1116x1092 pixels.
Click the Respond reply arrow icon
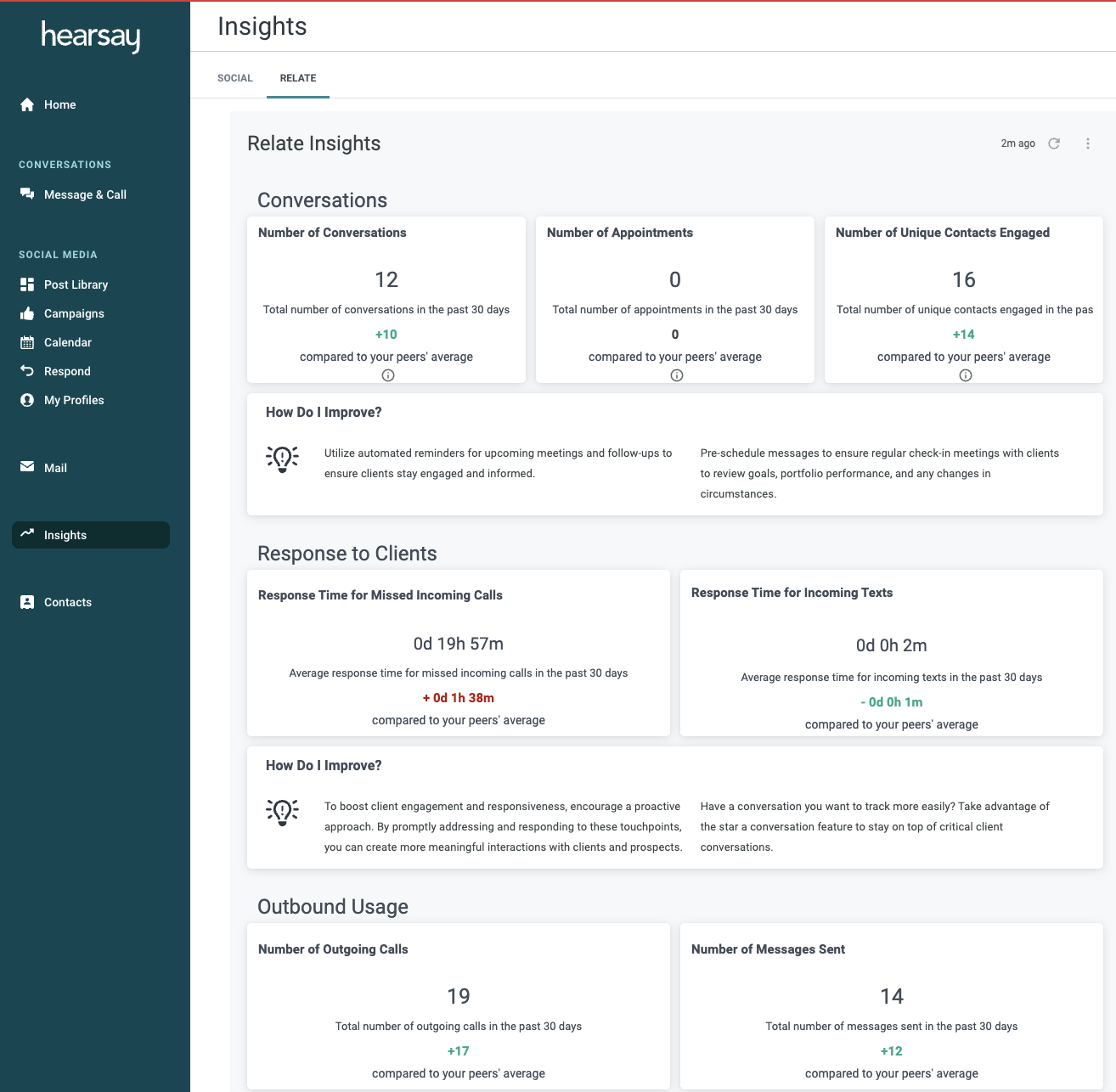tap(27, 371)
